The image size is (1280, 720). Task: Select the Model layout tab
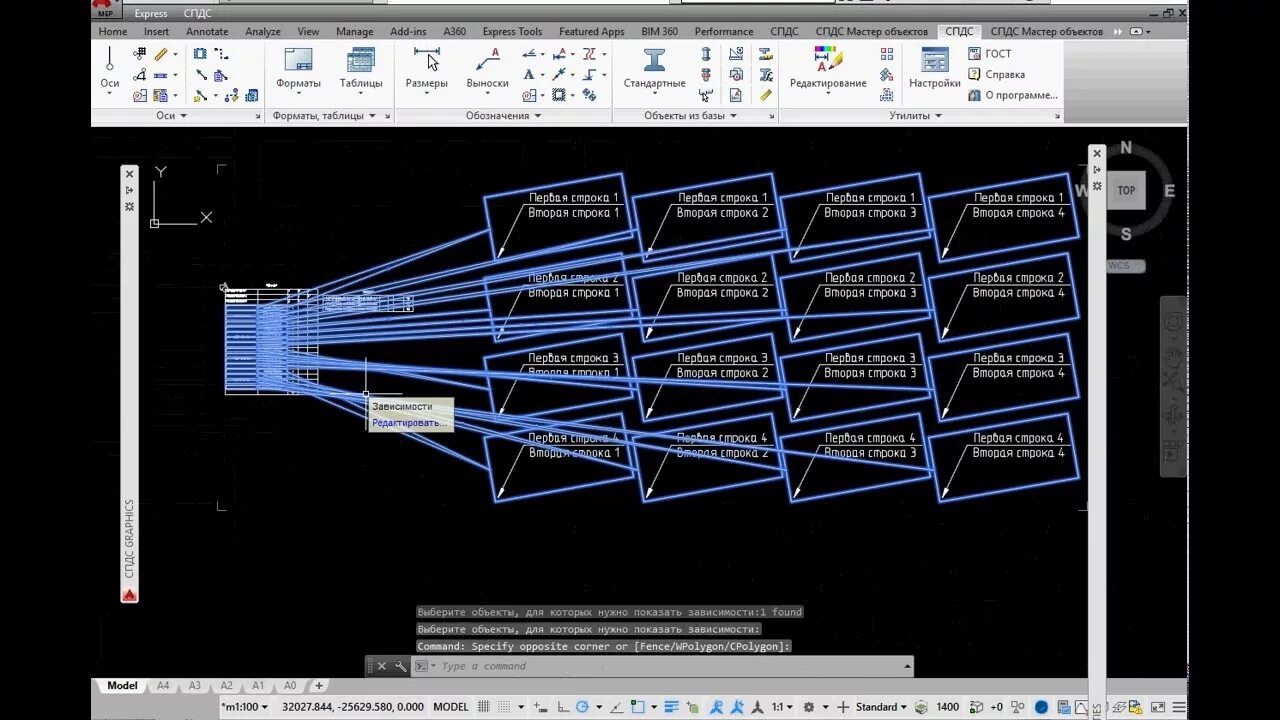(x=122, y=686)
